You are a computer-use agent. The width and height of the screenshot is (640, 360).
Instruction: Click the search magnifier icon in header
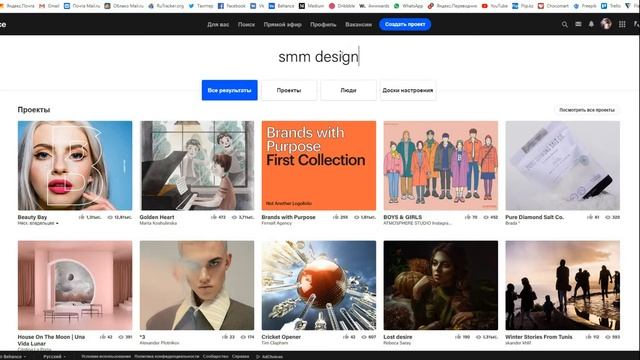point(564,24)
